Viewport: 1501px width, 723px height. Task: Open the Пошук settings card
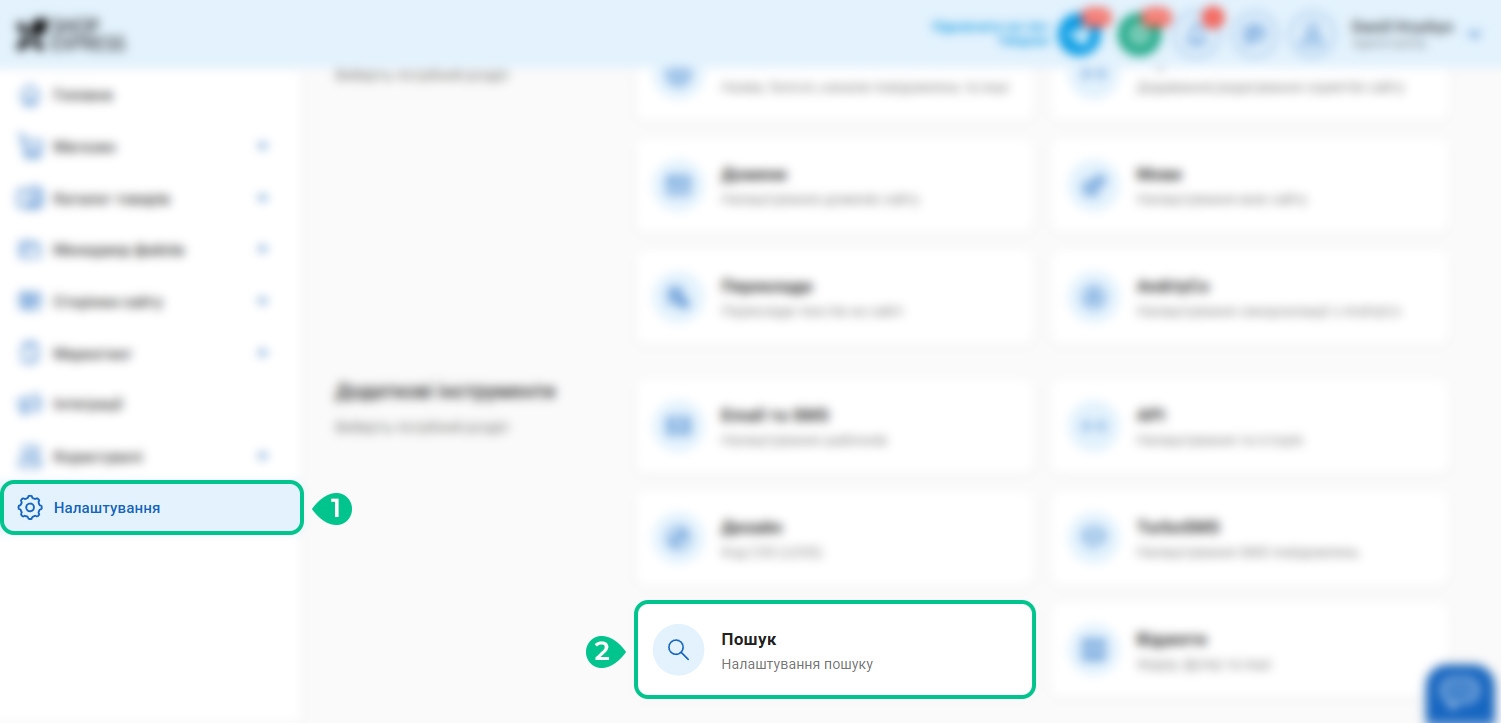pos(835,649)
